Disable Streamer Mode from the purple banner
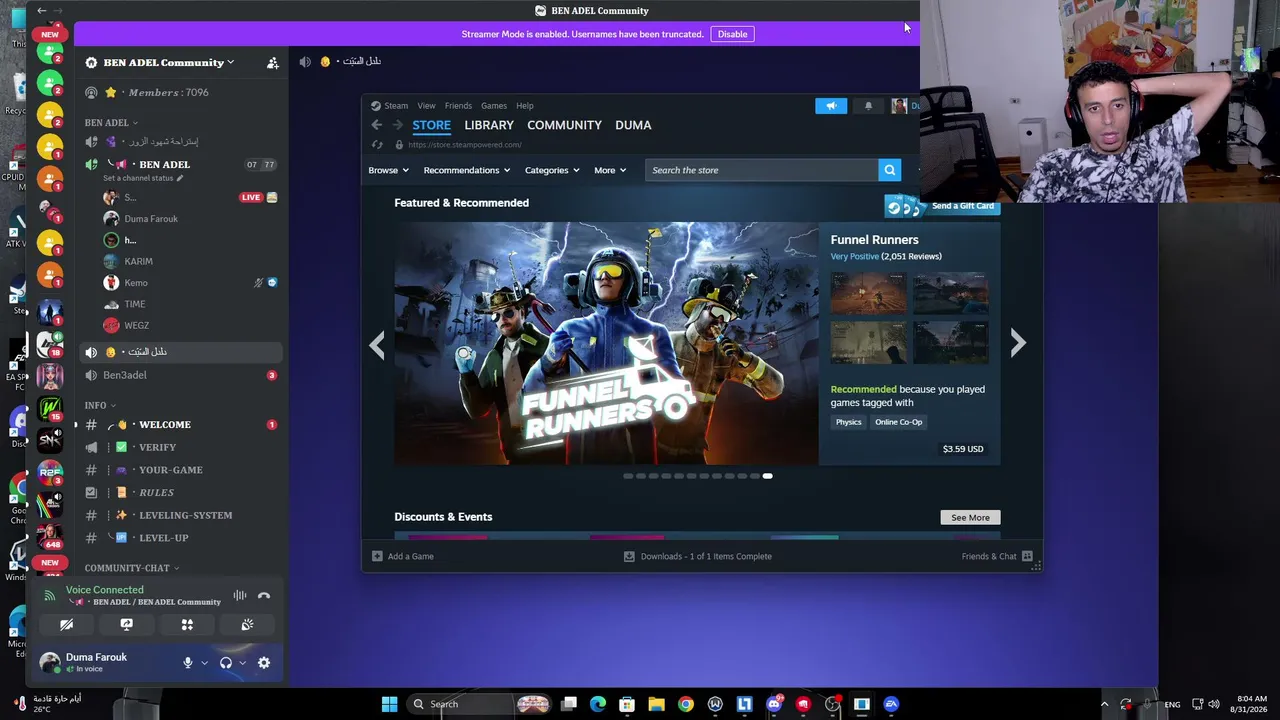The image size is (1280, 720). click(732, 34)
